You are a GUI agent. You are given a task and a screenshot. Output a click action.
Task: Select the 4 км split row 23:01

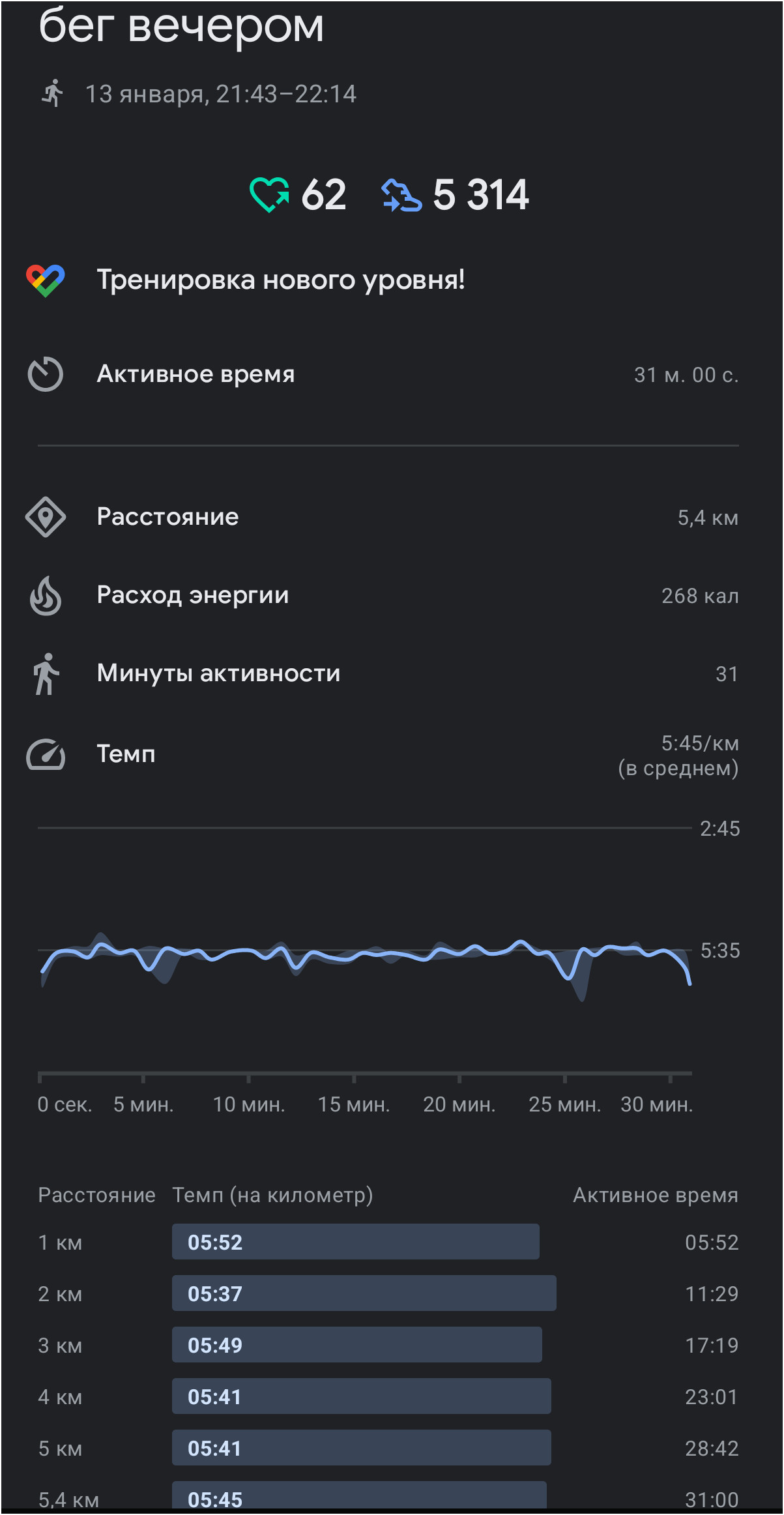388,1396
